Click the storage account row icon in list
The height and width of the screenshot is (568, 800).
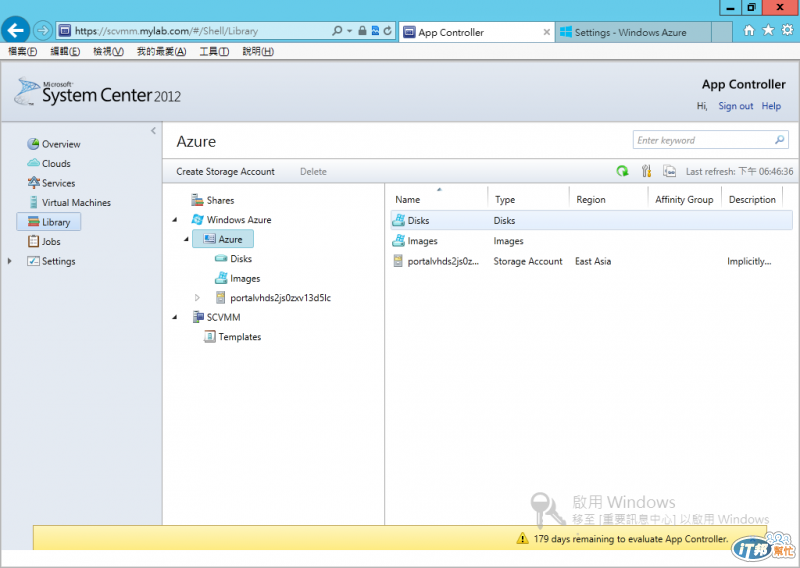398,261
